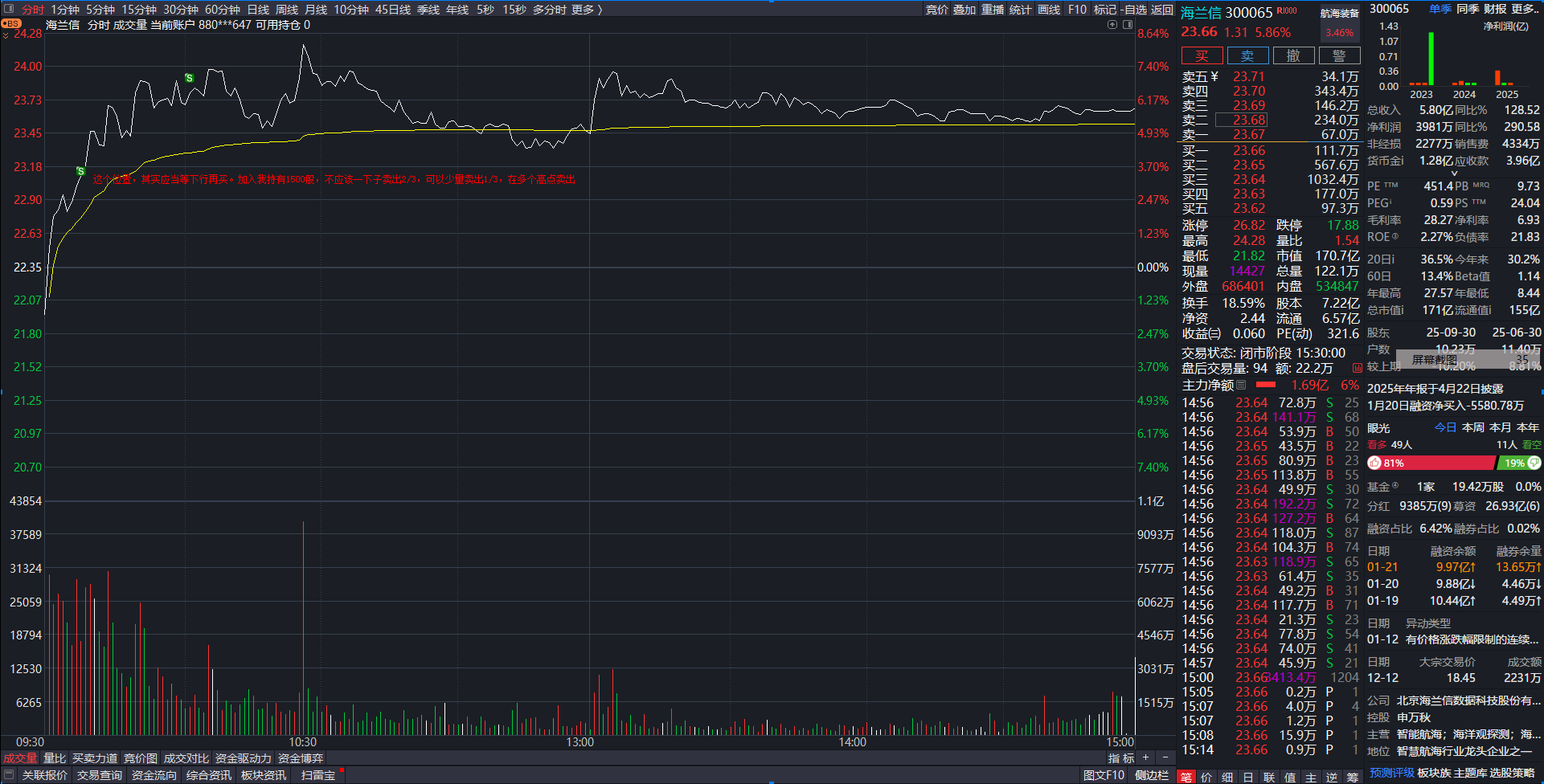
Task: Toggle the BS trade markers badge
Action: coord(11,24)
